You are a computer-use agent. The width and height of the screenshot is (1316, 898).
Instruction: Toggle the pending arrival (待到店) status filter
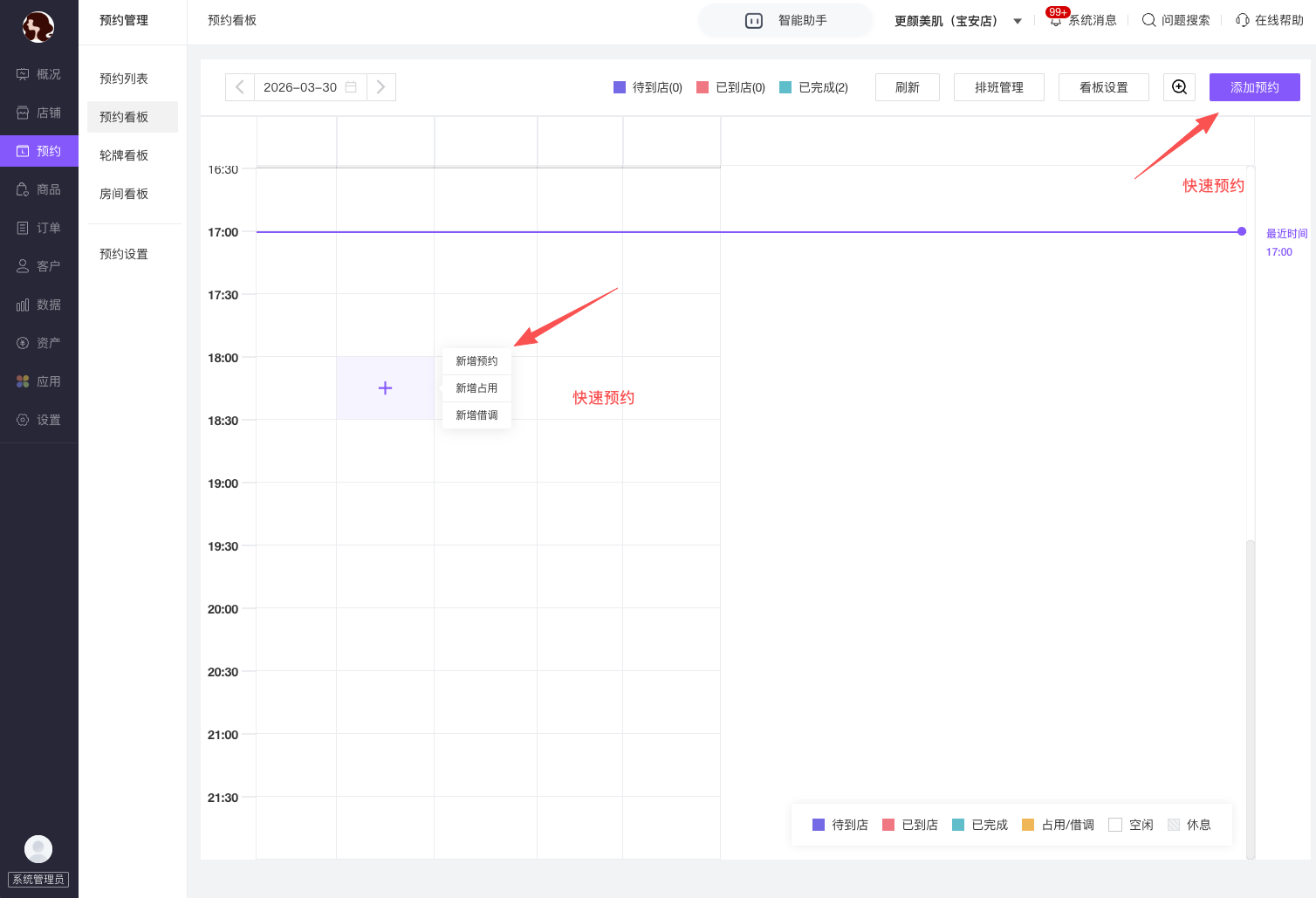click(x=648, y=87)
